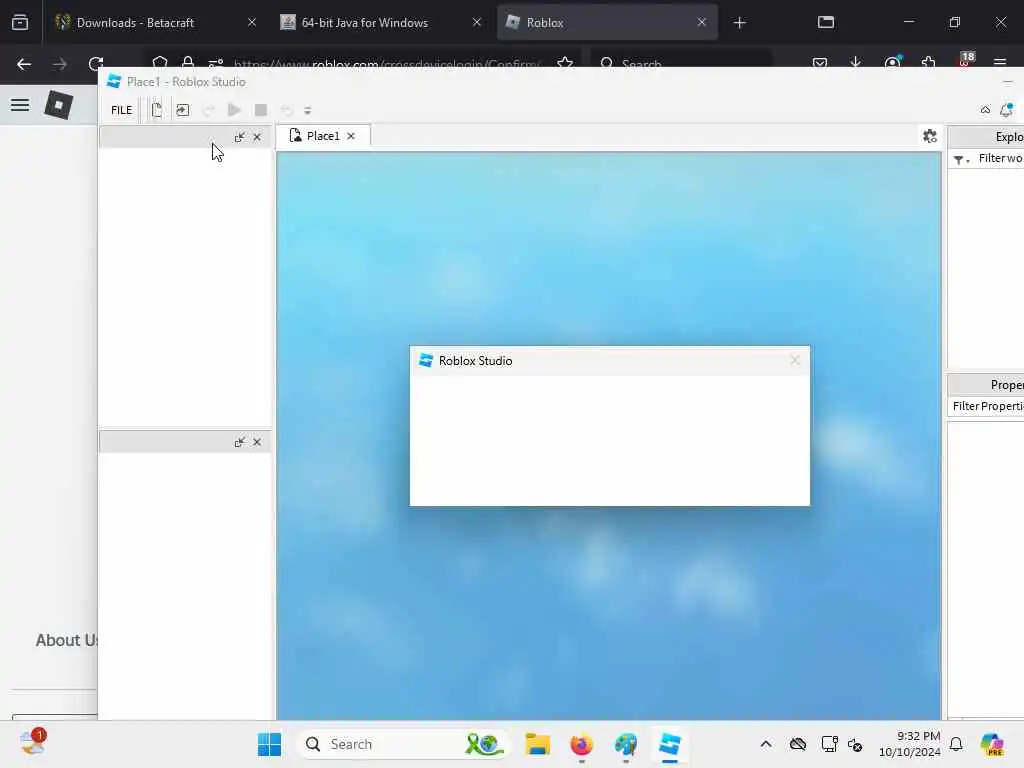
Task: Open Roblox site hamburger menu
Action: pos(20,104)
